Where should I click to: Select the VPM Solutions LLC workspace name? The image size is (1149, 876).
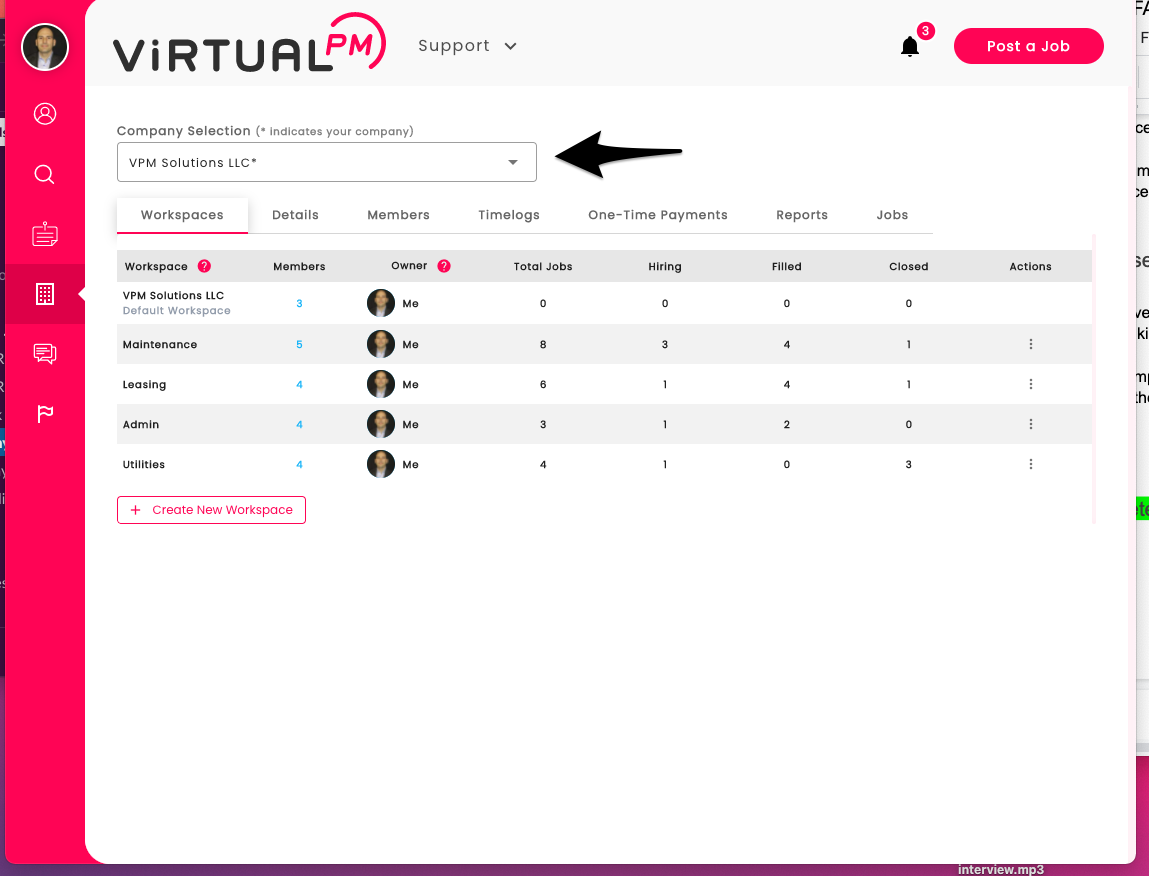coord(173,295)
